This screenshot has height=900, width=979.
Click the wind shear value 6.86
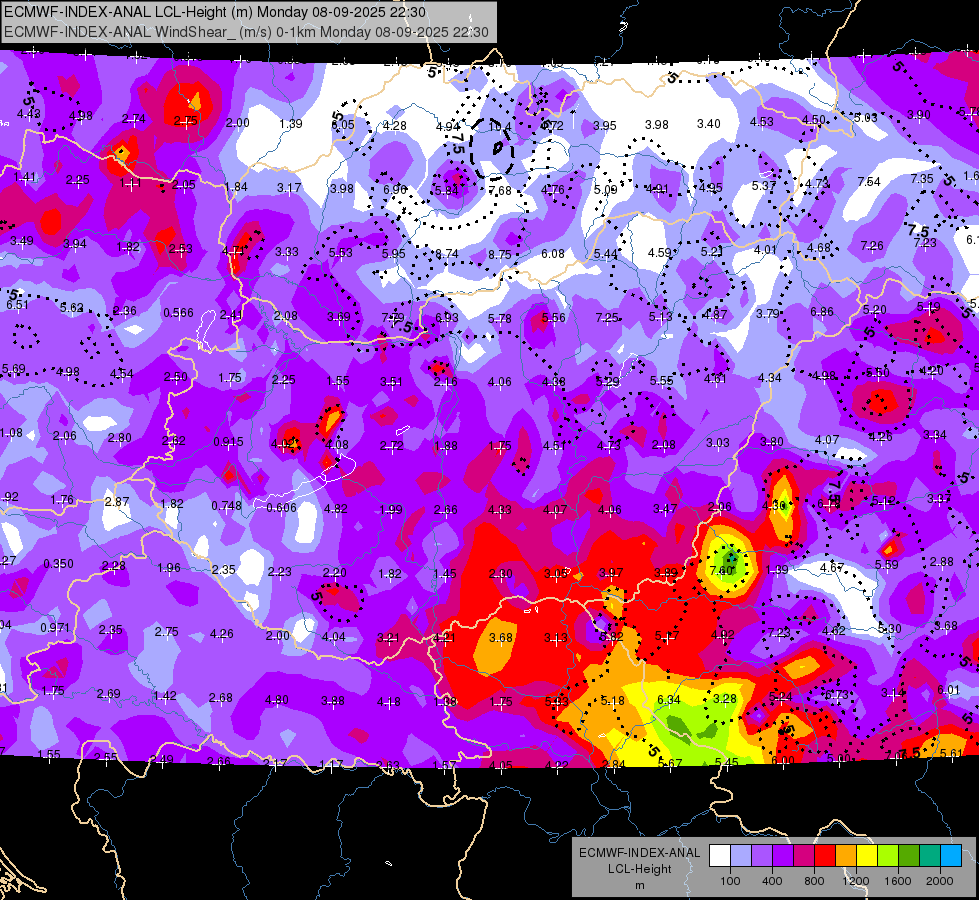(x=822, y=312)
